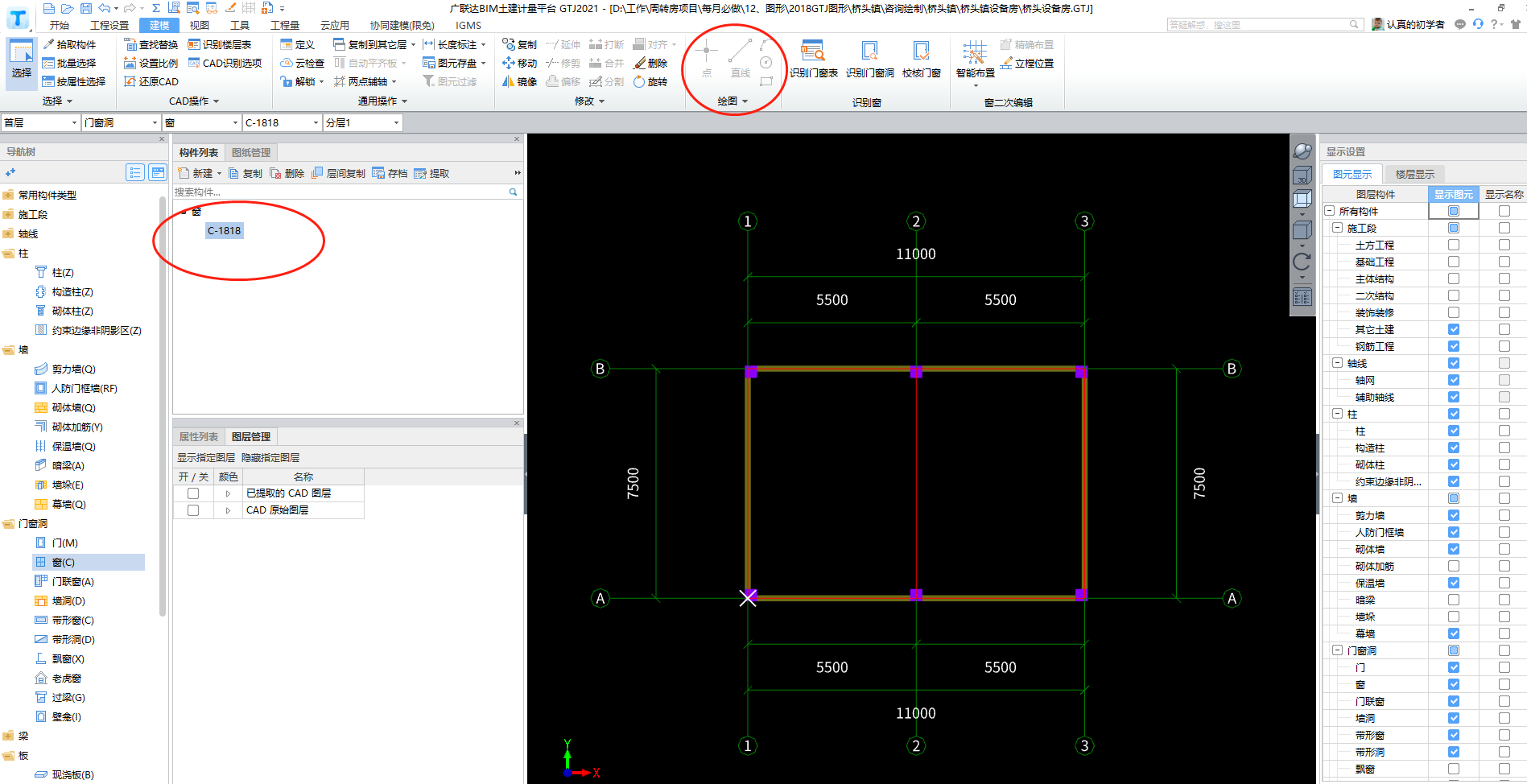
Task: Click 查找替换 find and replace tool
Action: (151, 44)
